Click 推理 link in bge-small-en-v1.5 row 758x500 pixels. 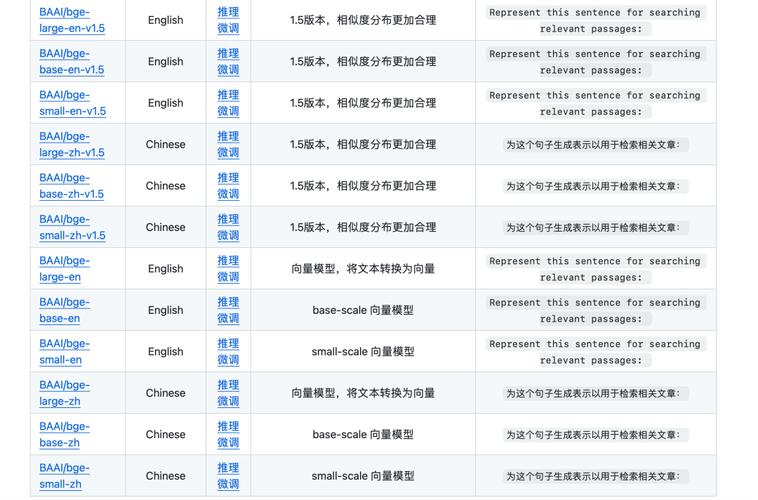[228, 95]
